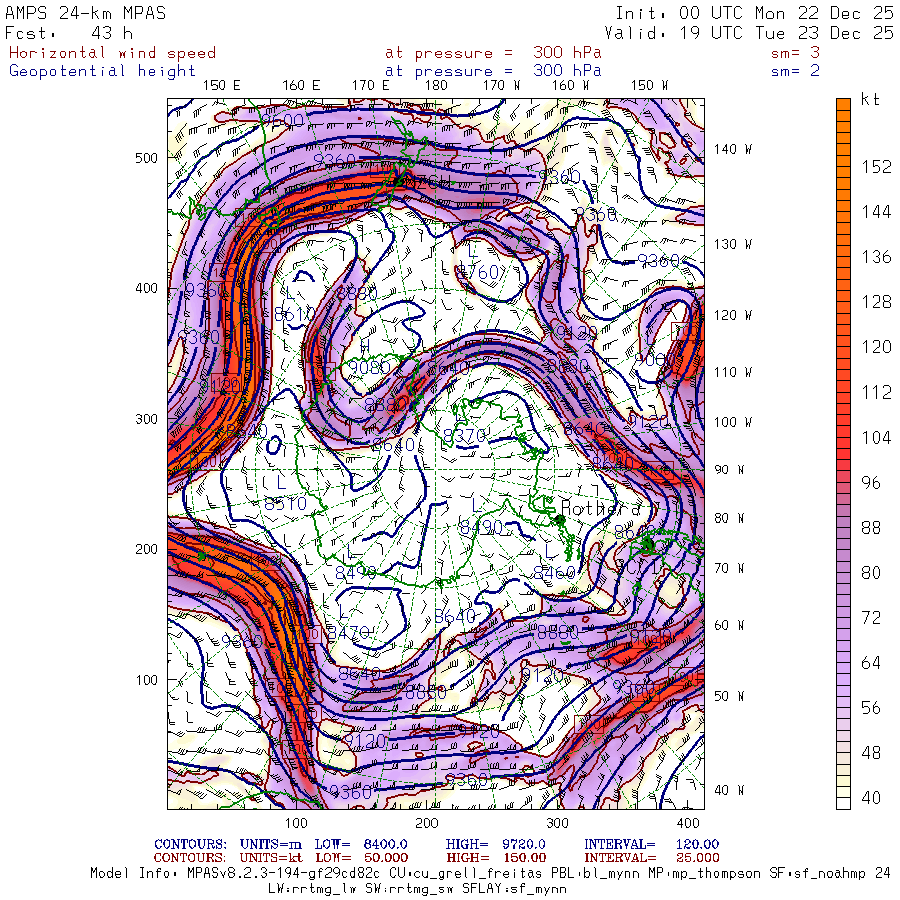Click the "400" tick label on the bottom axis
Screen dimensions: 900x900
click(688, 824)
